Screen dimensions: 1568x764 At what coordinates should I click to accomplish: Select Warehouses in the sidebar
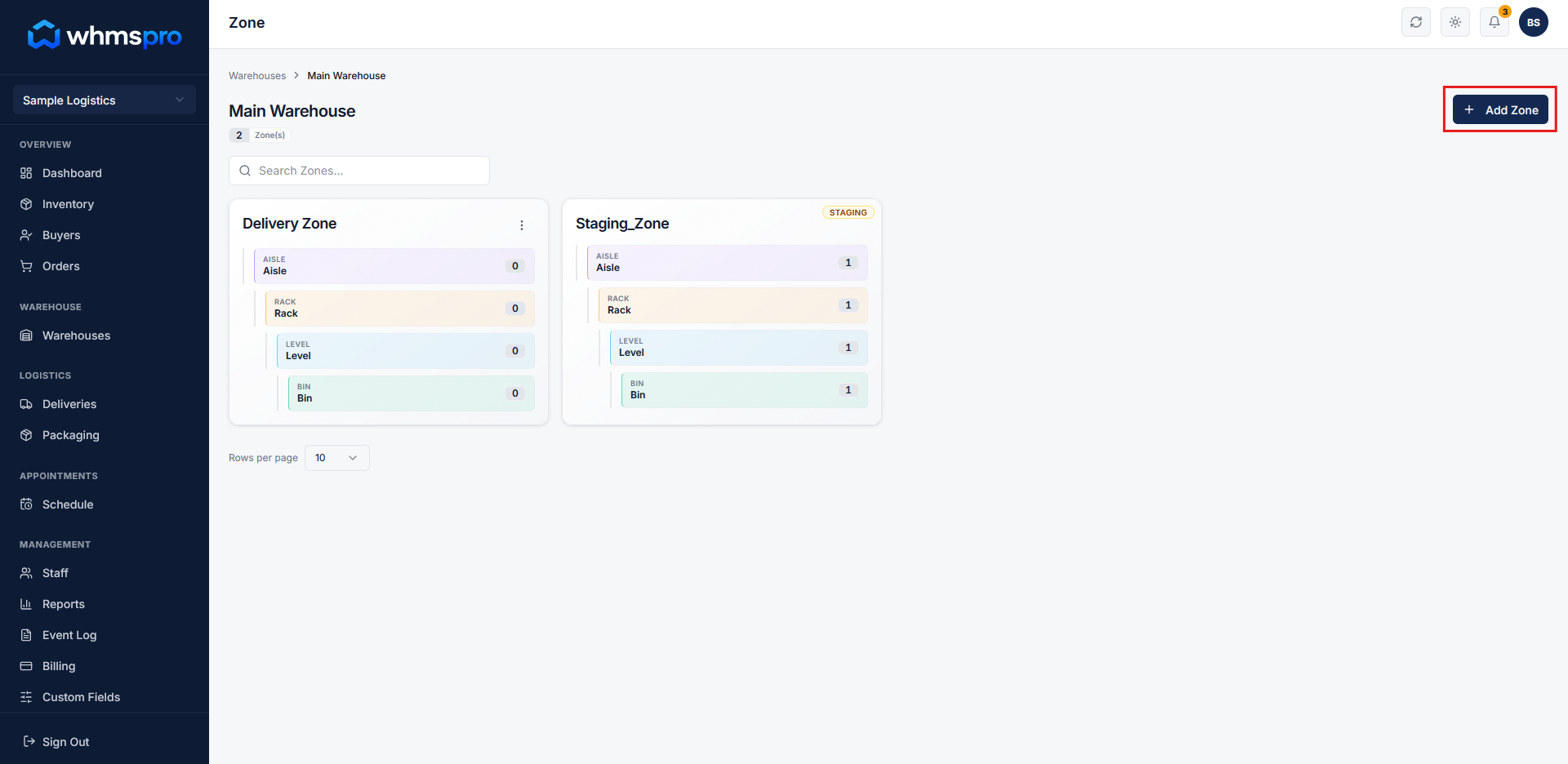pos(76,335)
